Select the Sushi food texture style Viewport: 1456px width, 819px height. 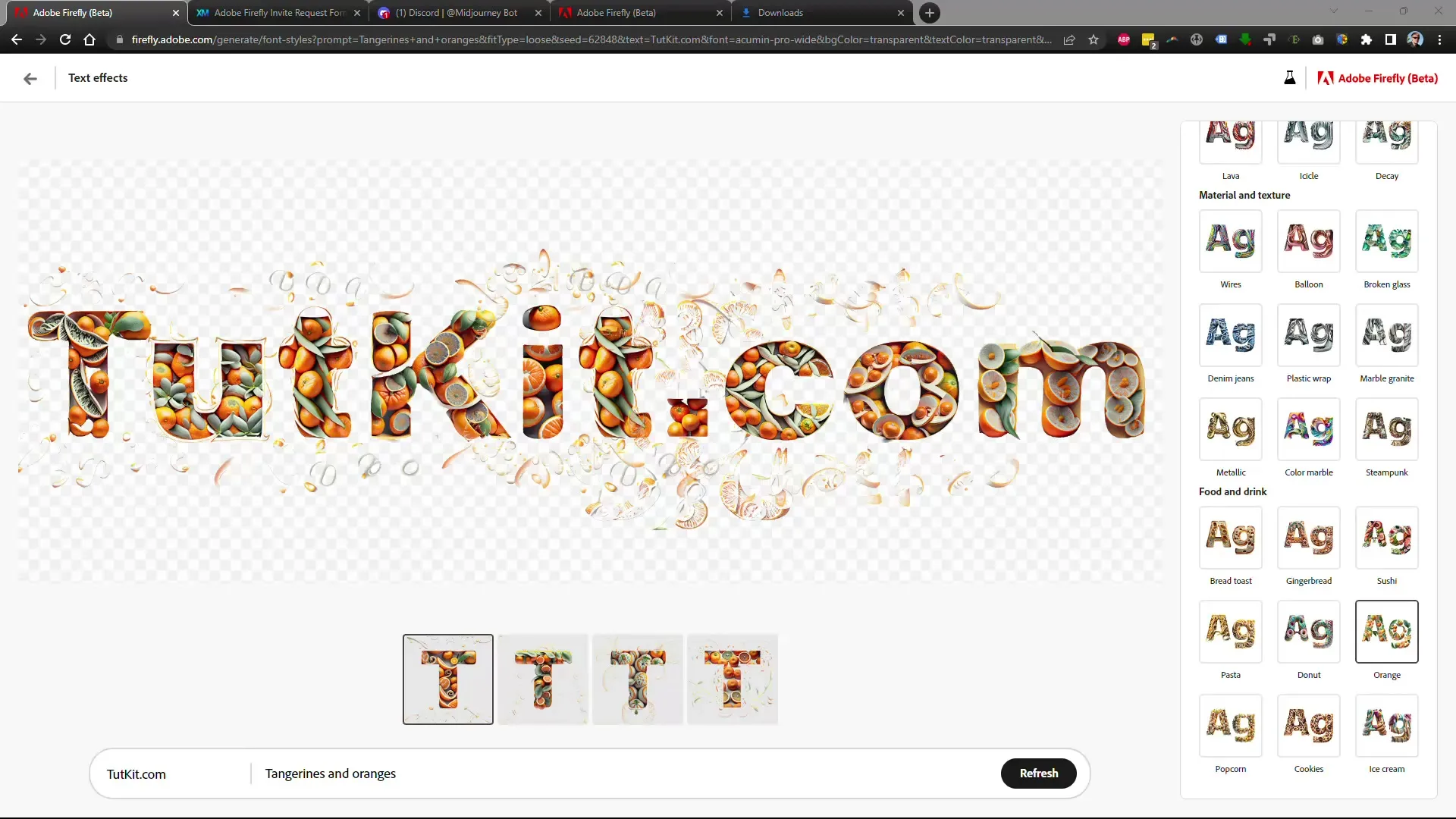coord(1387,539)
